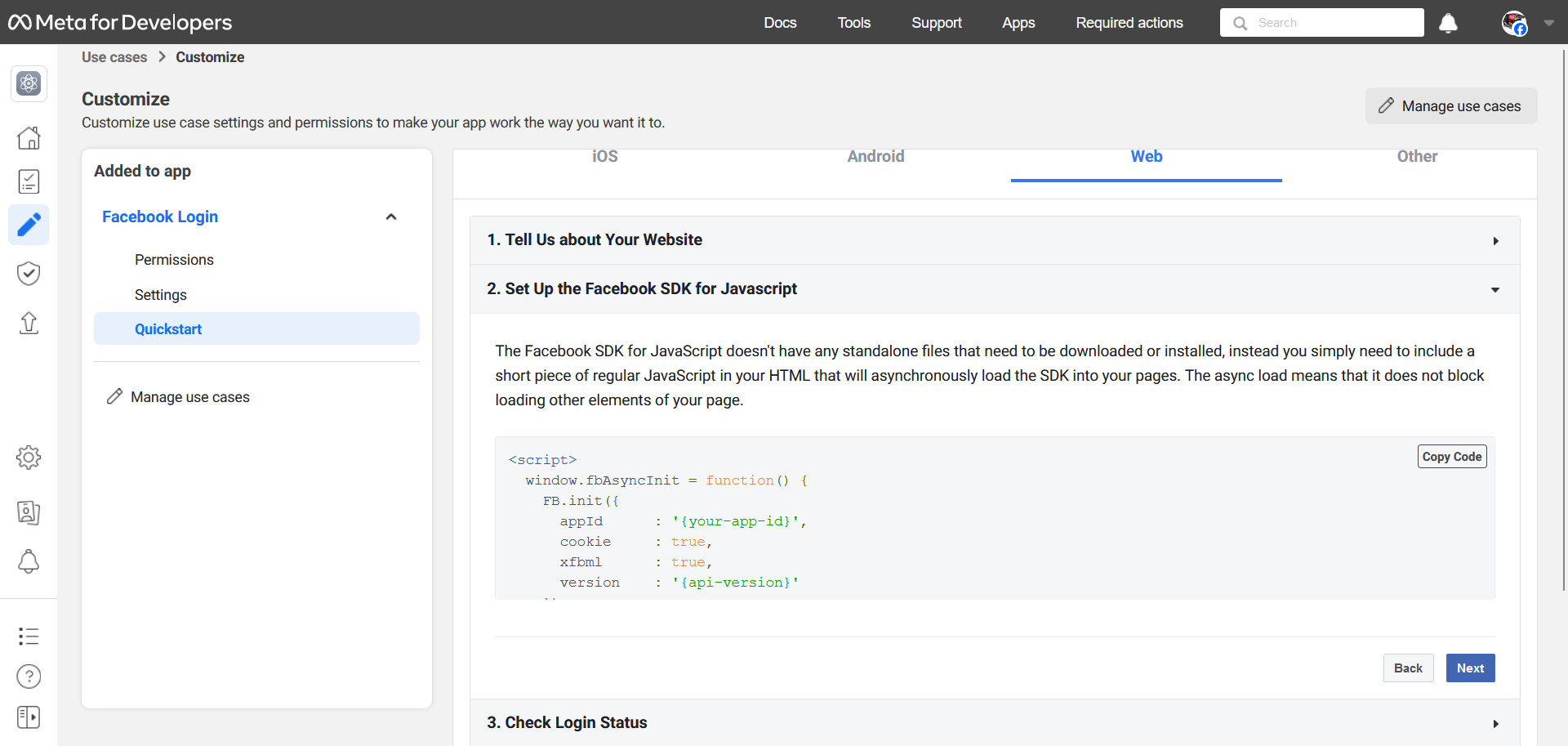Open Settings under Facebook Login
The height and width of the screenshot is (746, 1568).
tap(161, 295)
